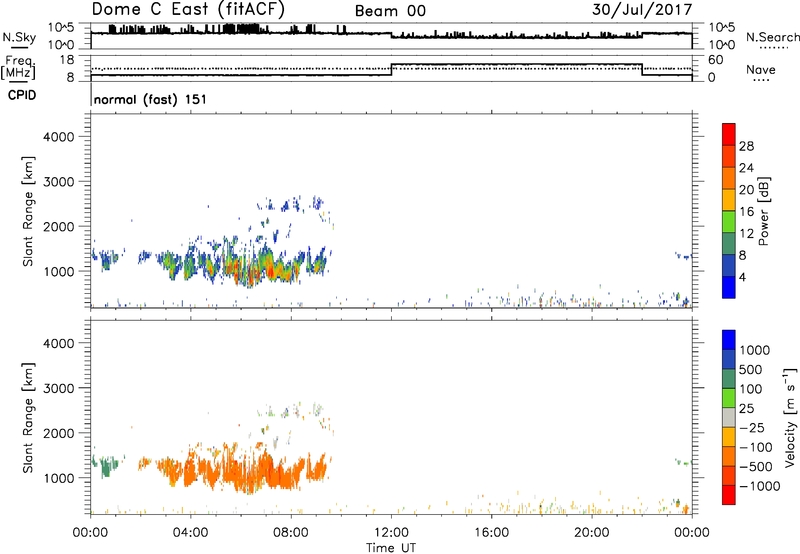Click the "-1000" tick on Velocity colorbar

coord(760,486)
